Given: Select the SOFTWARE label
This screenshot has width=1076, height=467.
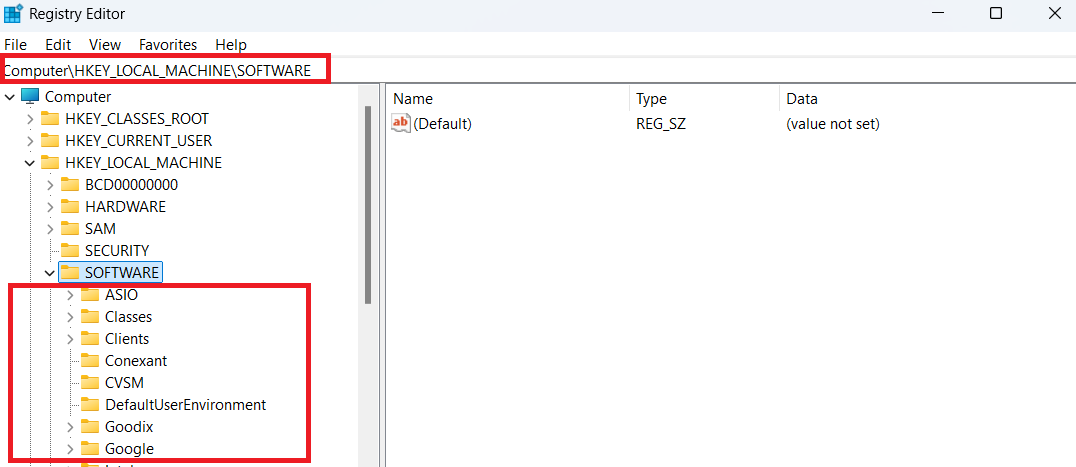Looking at the screenshot, I should 121,273.
